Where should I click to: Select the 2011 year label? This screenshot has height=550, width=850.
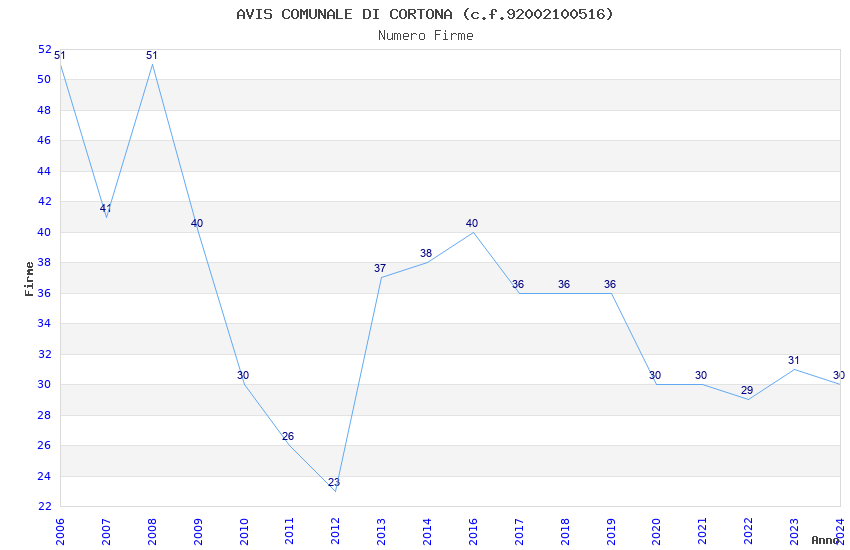289,531
